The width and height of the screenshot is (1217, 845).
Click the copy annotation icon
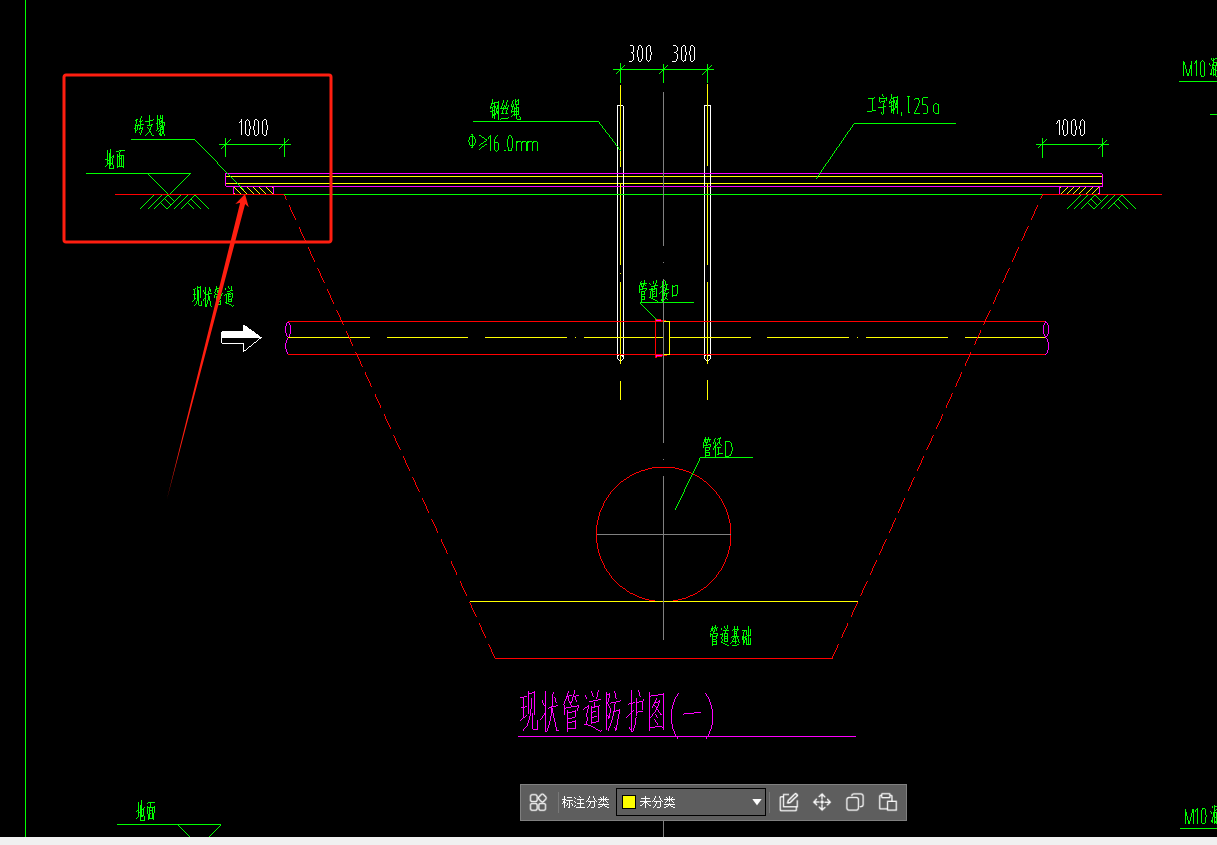point(855,802)
